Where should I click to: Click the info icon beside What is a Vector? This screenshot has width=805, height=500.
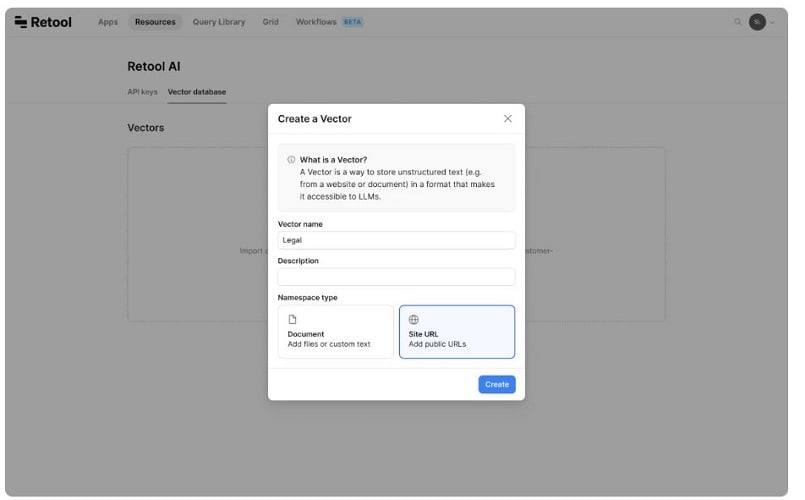click(291, 160)
